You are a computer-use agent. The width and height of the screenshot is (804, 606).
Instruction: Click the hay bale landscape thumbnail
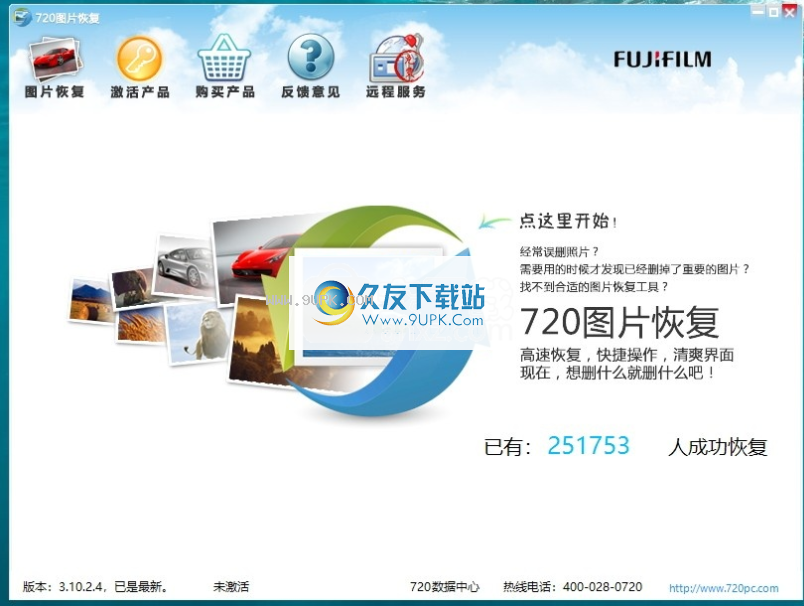(x=91, y=300)
